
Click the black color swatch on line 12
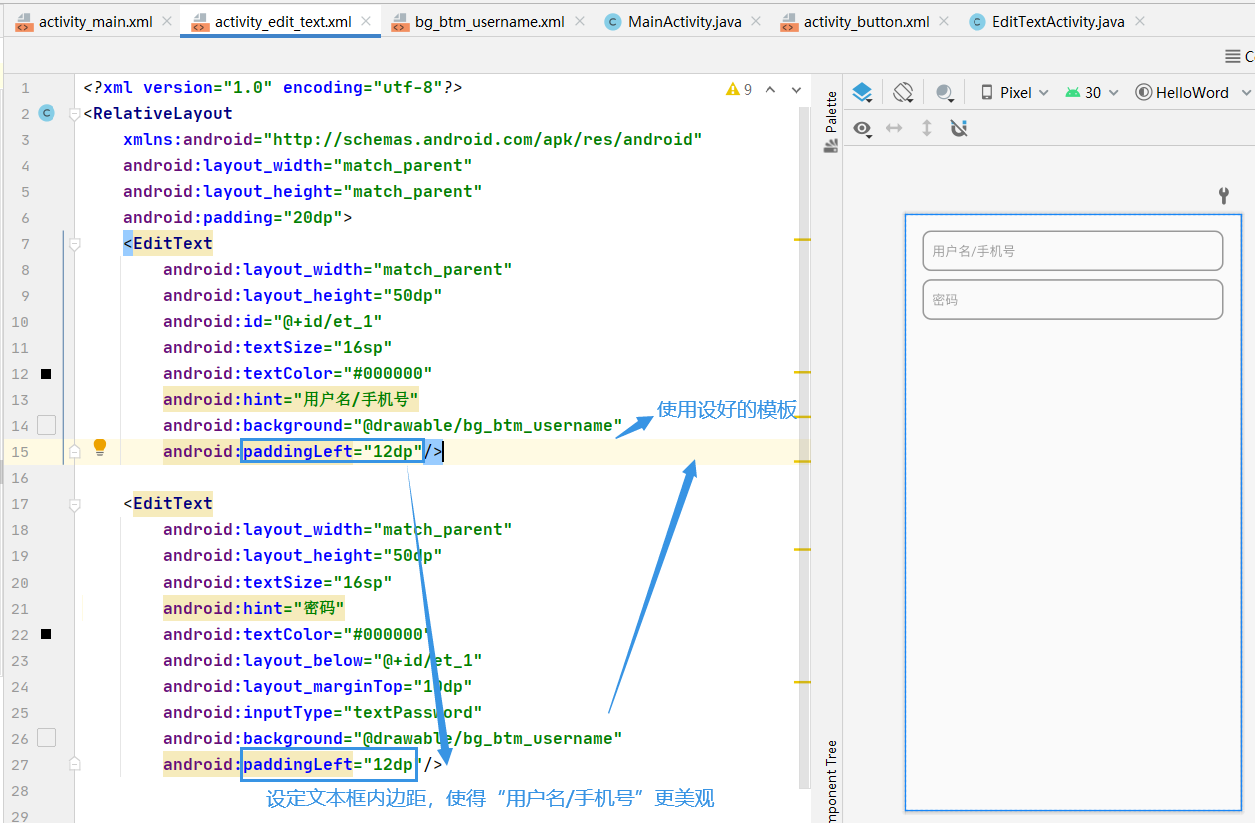coord(46,374)
